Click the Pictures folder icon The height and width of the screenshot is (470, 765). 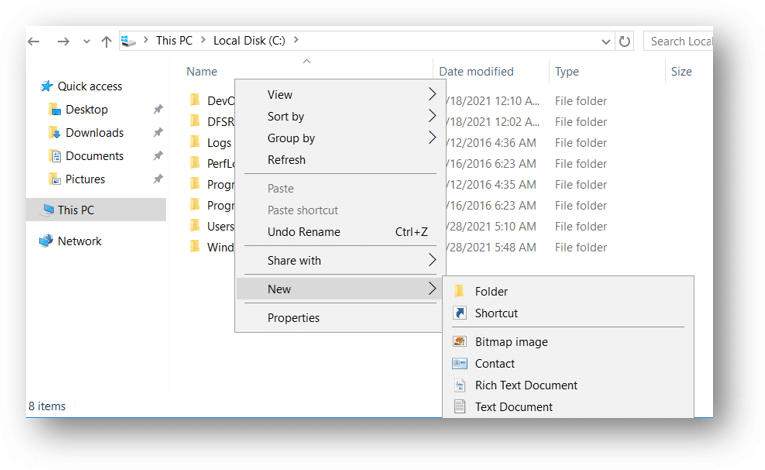(x=55, y=179)
